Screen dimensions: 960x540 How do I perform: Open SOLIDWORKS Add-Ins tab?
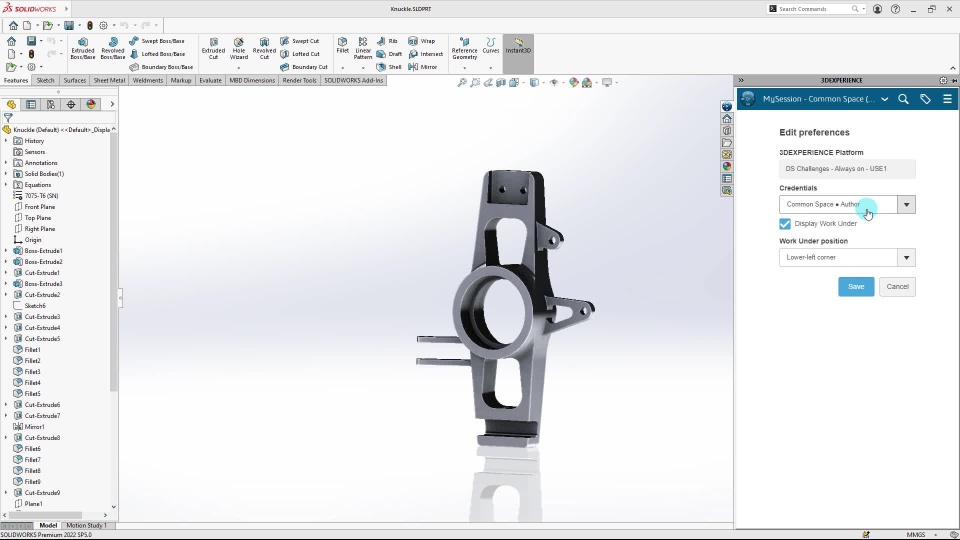[354, 80]
